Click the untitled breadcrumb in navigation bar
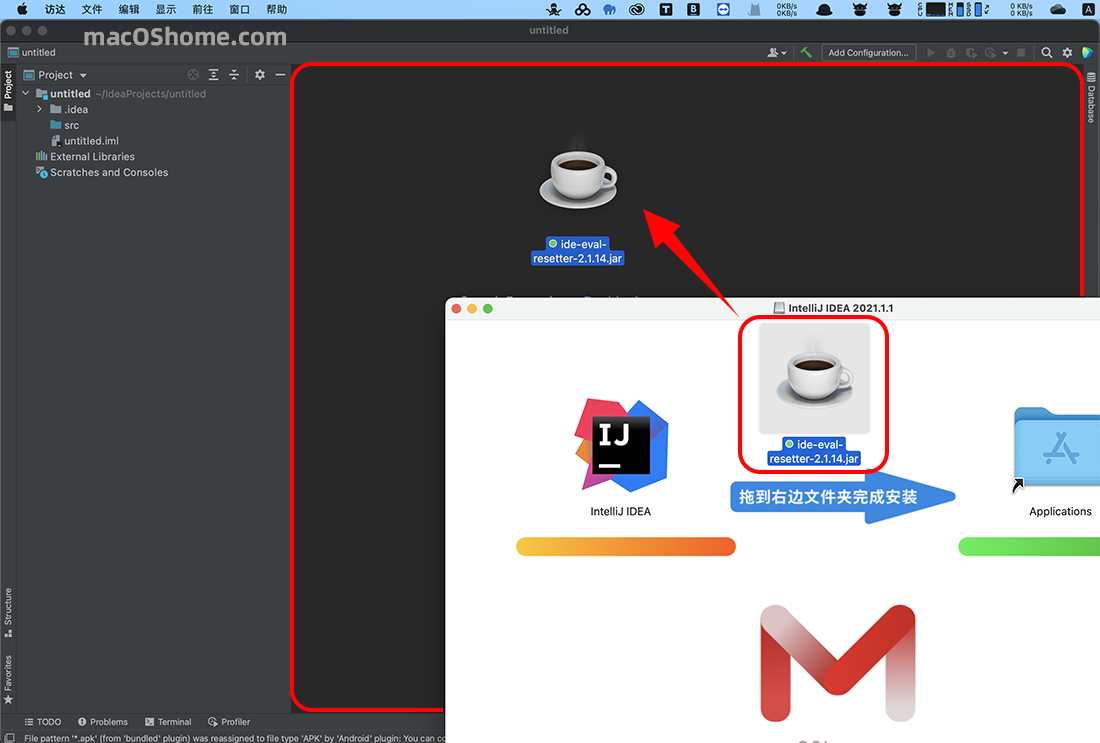The width and height of the screenshot is (1100, 743). pyautogui.click(x=32, y=53)
